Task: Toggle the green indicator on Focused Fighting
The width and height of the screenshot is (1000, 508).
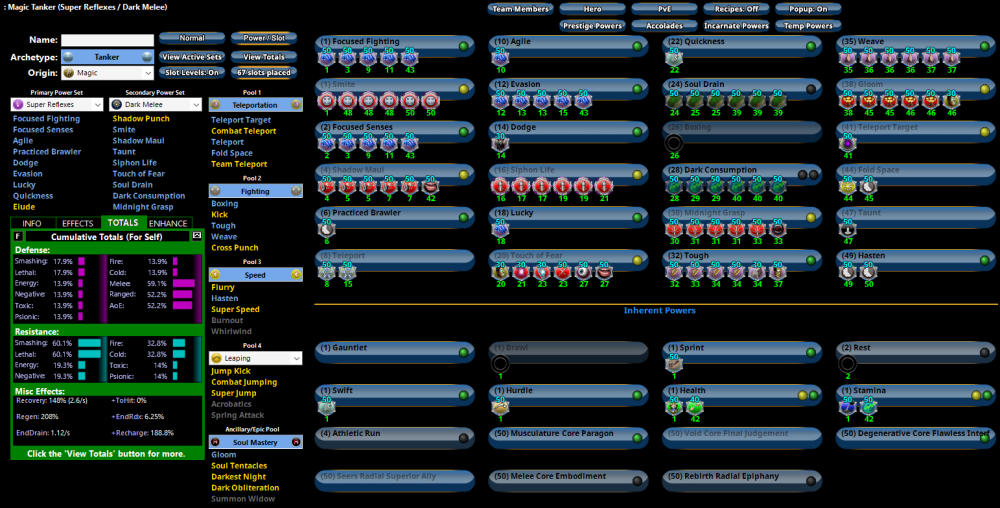Action: click(x=464, y=46)
